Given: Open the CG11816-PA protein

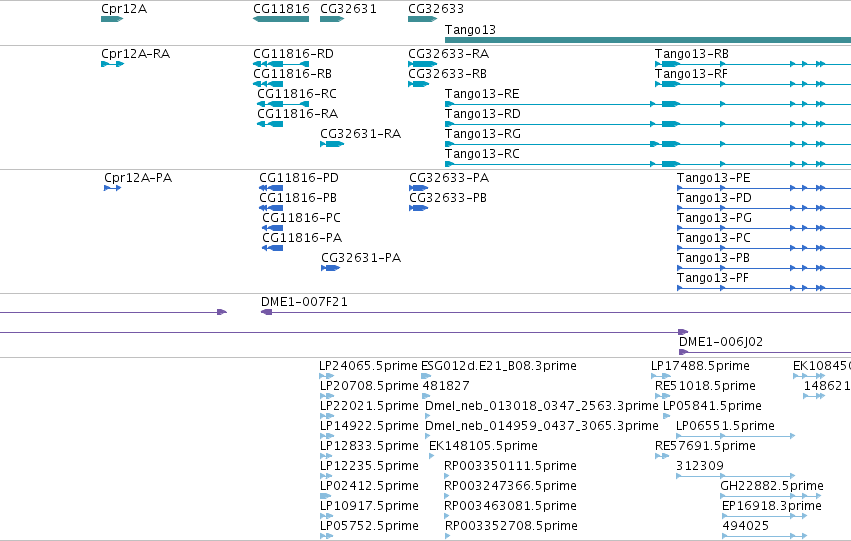Looking at the screenshot, I should click(x=272, y=249).
